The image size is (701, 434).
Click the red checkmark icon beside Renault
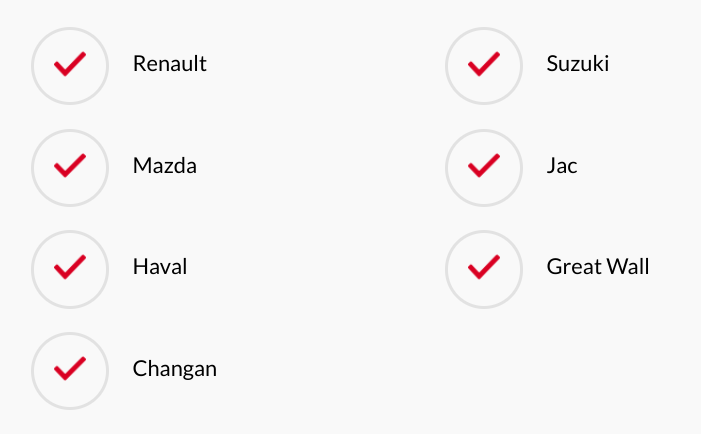pyautogui.click(x=70, y=66)
